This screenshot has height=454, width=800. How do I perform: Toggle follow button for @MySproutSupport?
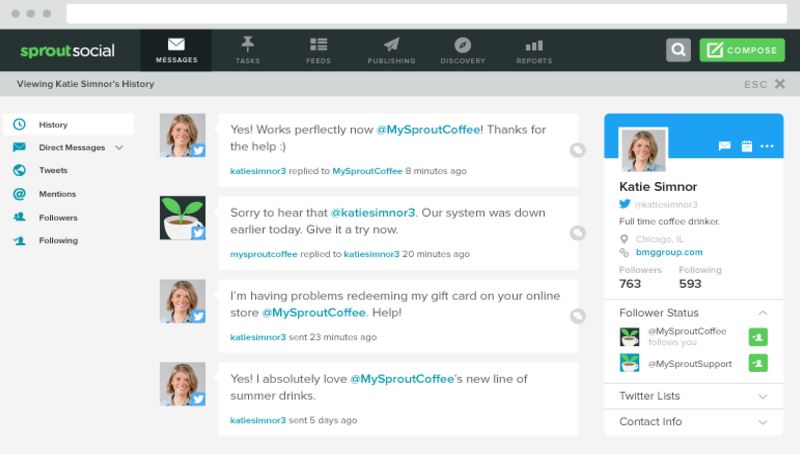pos(758,363)
